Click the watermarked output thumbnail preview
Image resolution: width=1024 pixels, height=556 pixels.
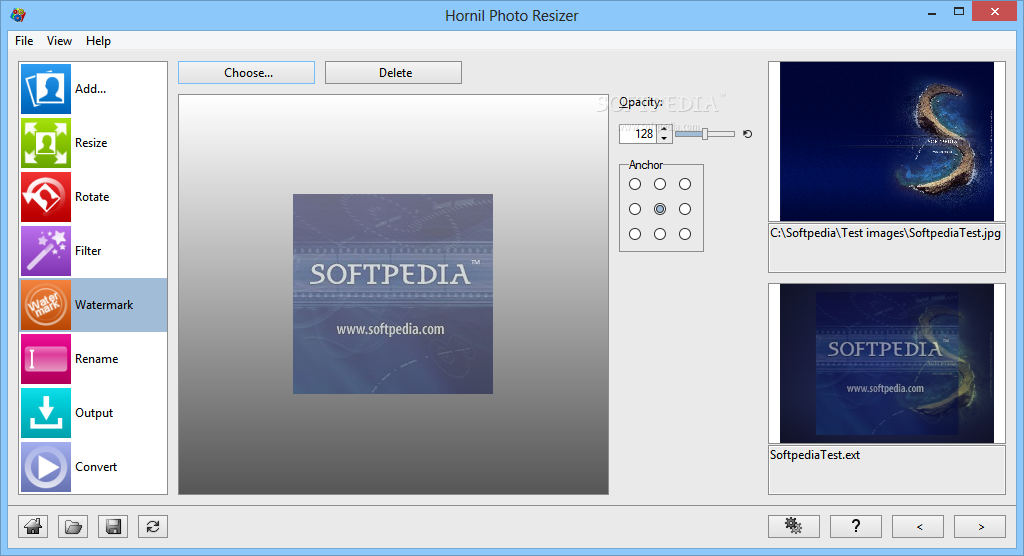click(x=887, y=363)
